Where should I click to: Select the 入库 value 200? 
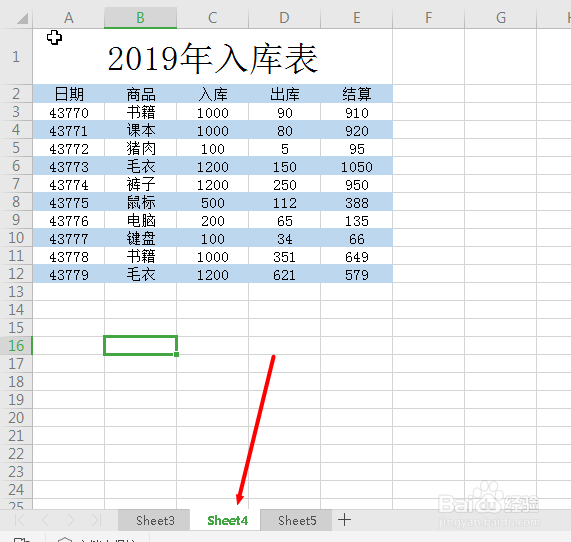coord(213,220)
